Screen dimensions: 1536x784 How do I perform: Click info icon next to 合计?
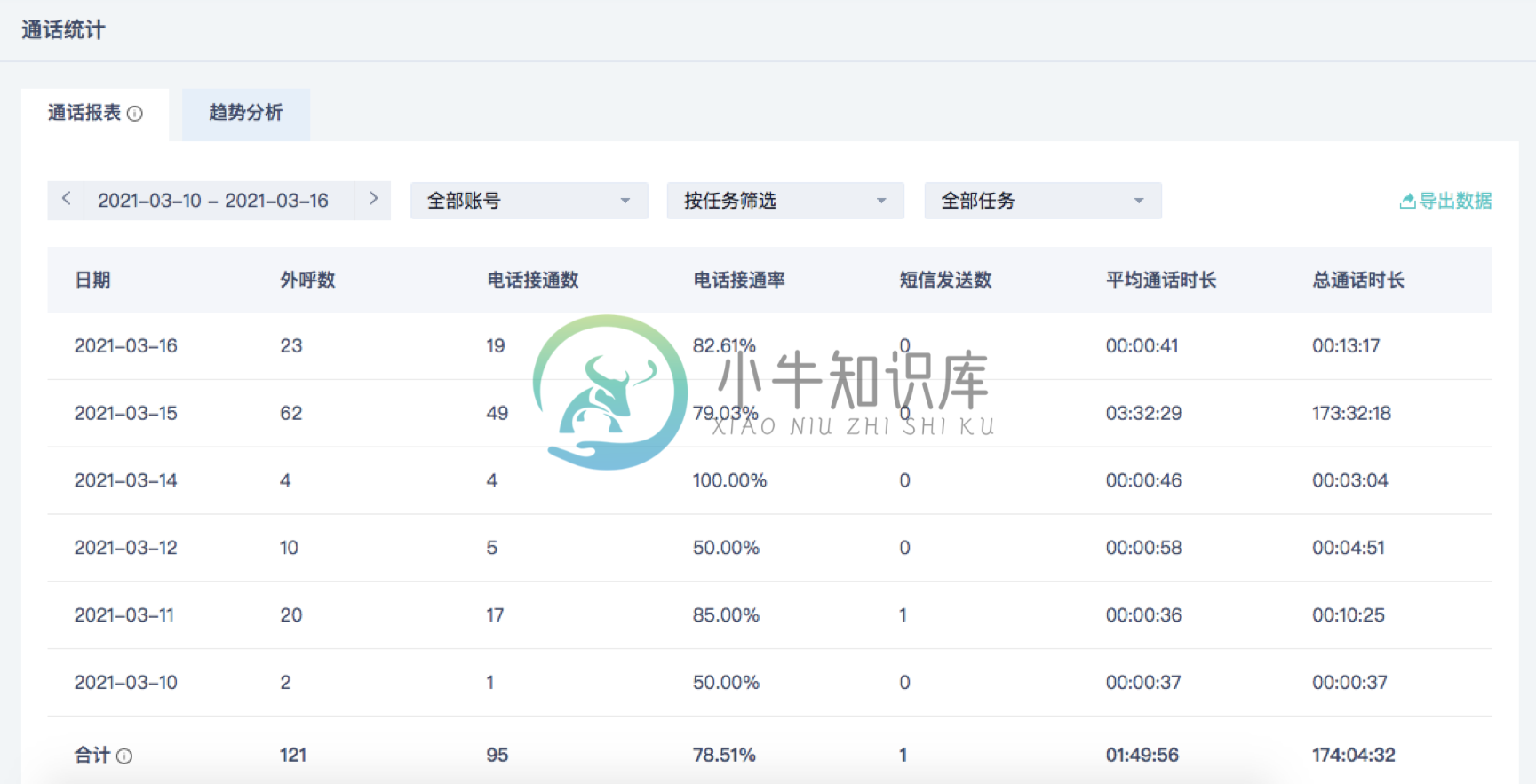(124, 756)
